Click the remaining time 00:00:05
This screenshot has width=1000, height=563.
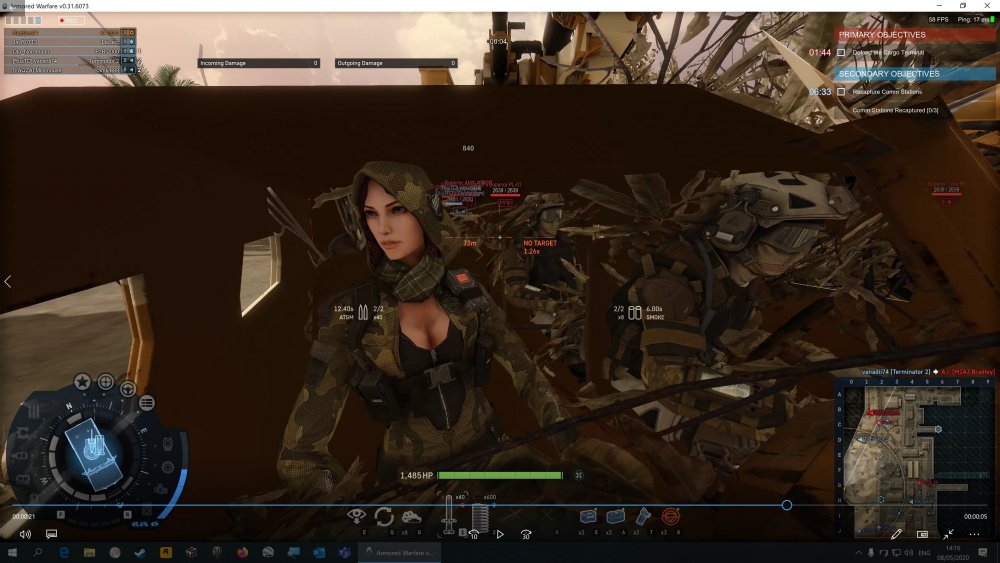[x=975, y=516]
